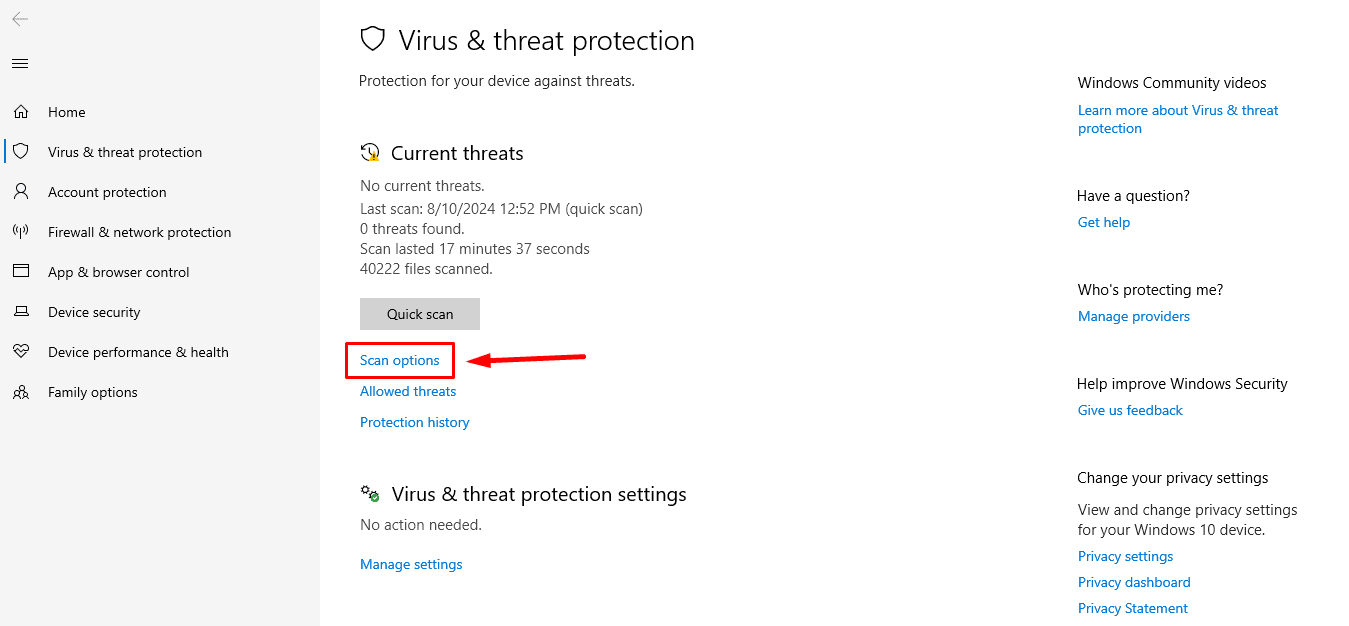Click the Device performance heart icon
The height and width of the screenshot is (626, 1349).
pos(21,352)
